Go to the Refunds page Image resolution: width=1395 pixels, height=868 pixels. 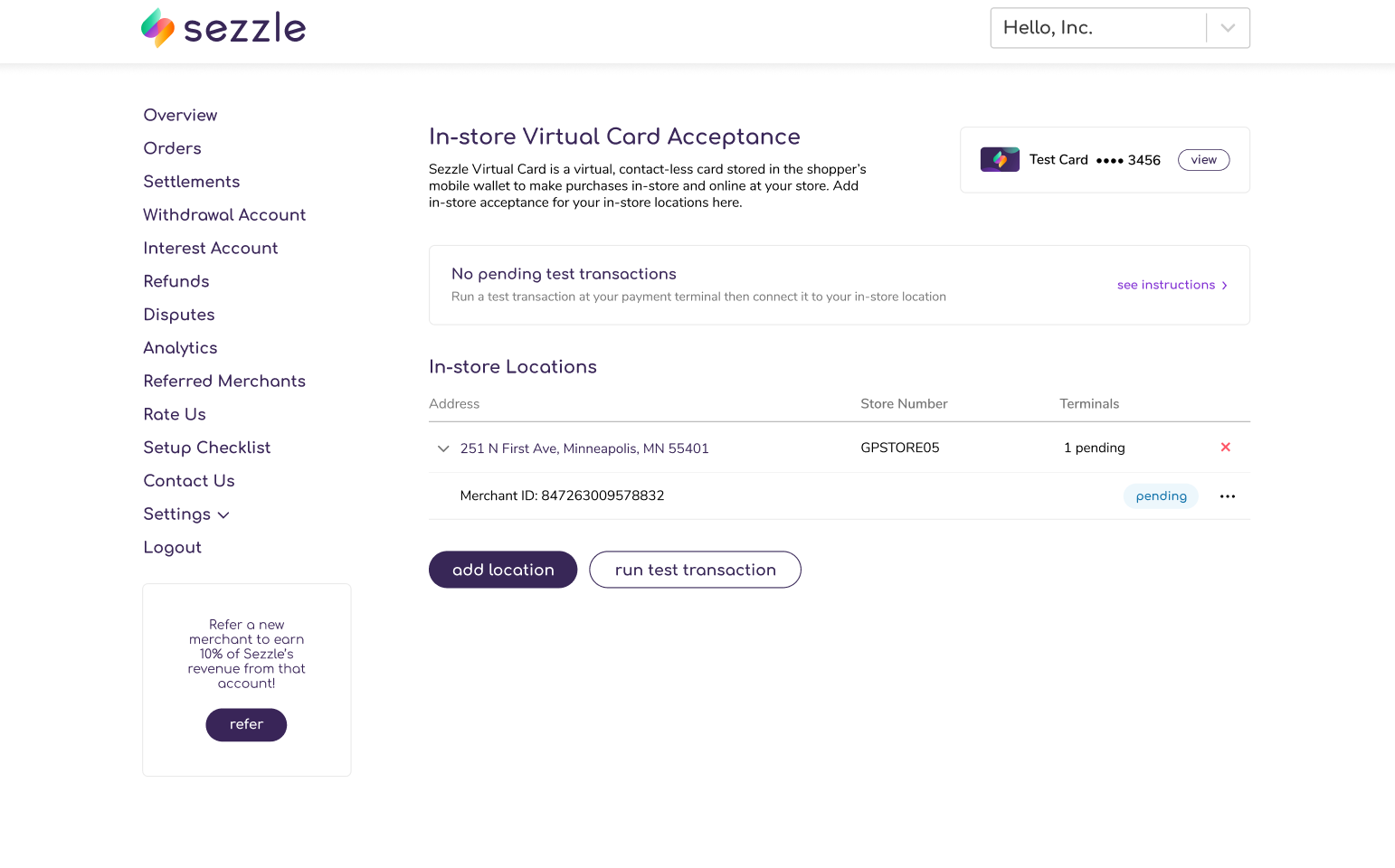click(x=176, y=281)
